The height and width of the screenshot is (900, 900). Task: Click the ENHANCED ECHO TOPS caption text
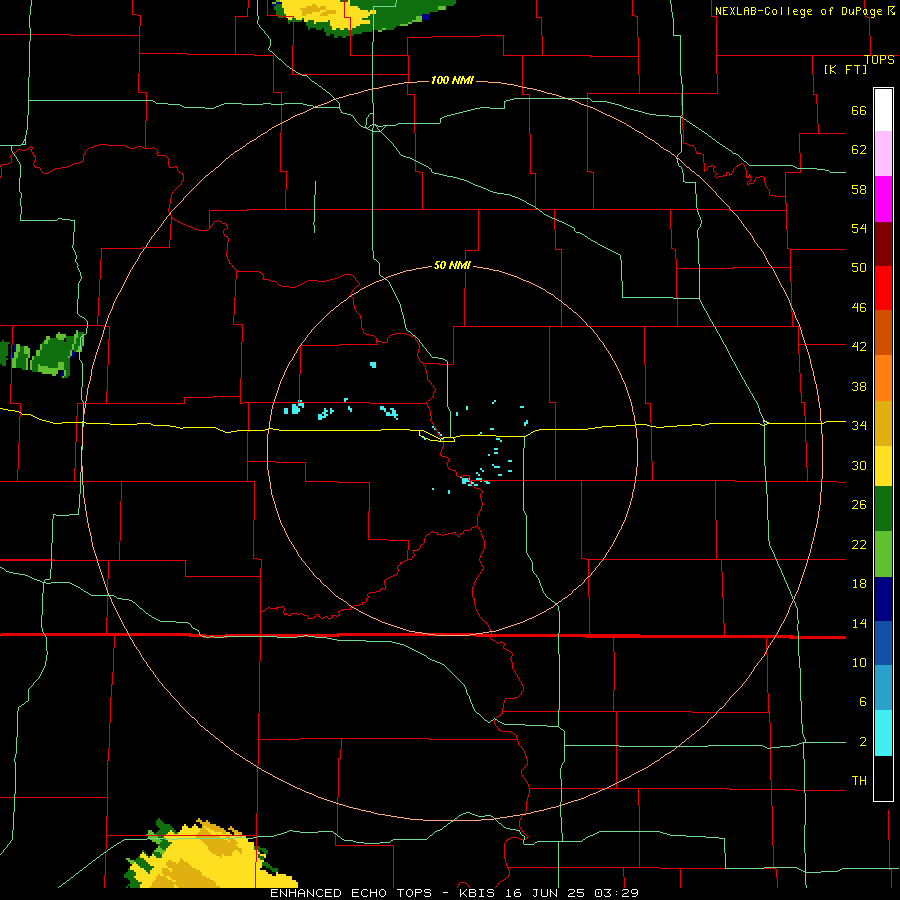351,893
